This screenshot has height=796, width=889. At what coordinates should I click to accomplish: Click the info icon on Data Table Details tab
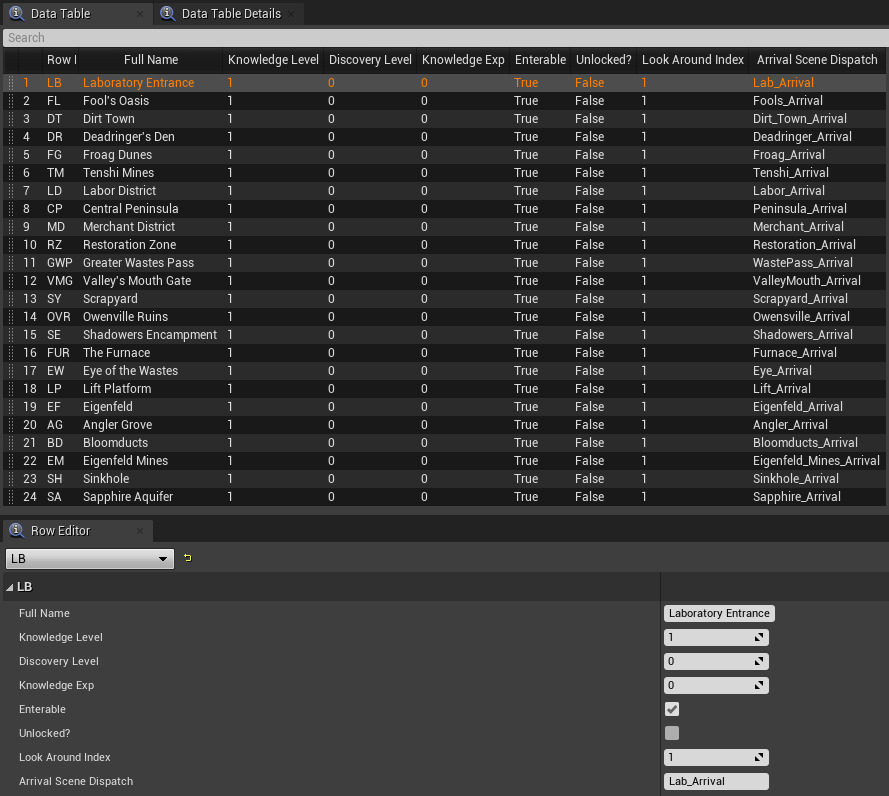click(x=165, y=14)
